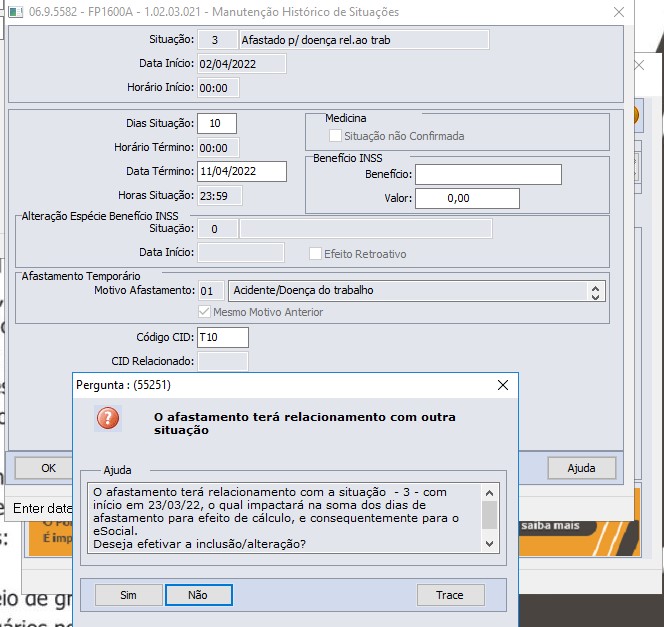
Task: Open Trace in the Pergunta dialog
Action: (450, 595)
